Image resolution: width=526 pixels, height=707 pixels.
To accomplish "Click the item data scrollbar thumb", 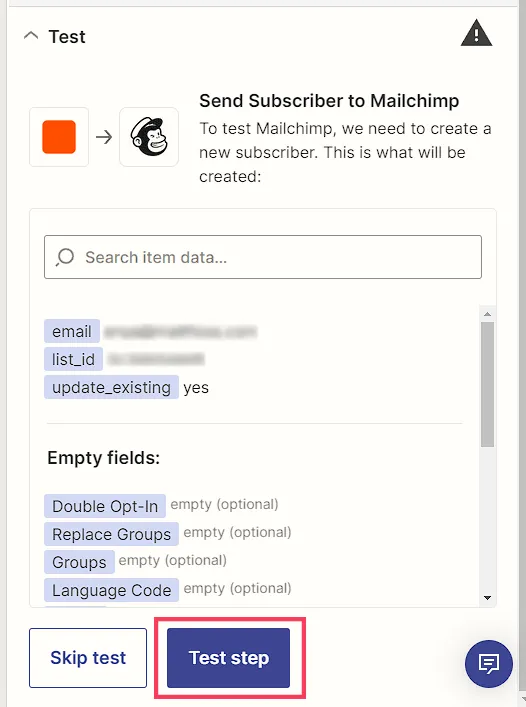I will click(487, 384).
